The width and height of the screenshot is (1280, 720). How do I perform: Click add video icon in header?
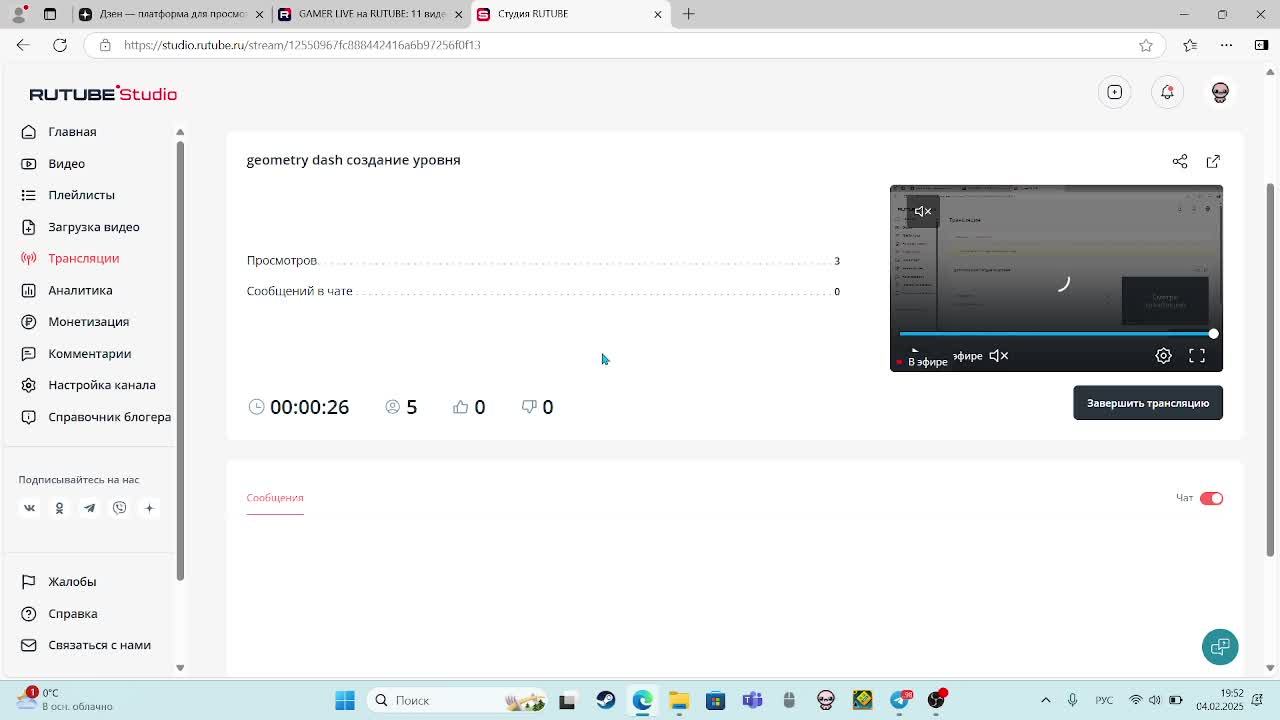click(x=1115, y=92)
